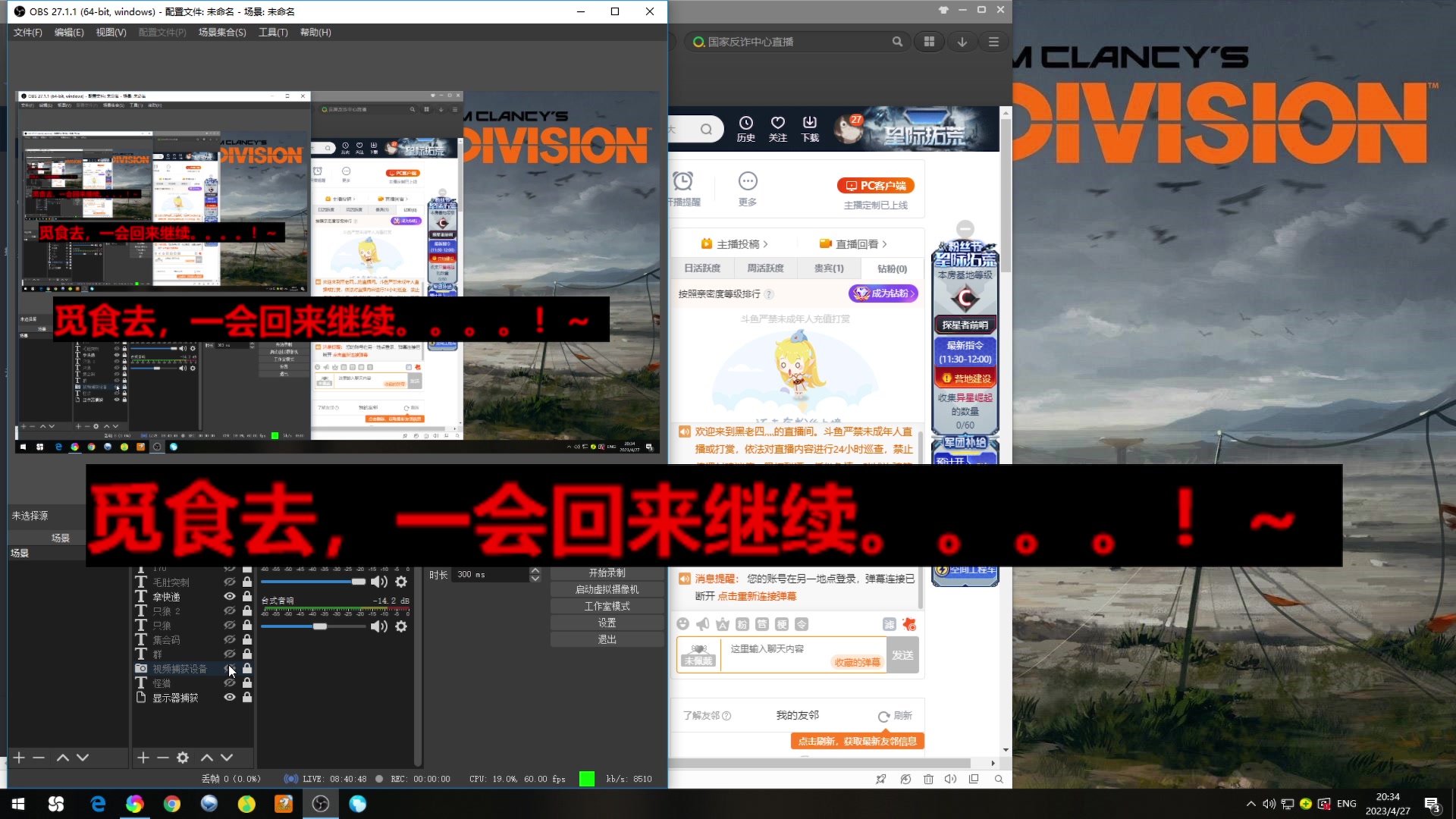The width and height of the screenshot is (1456, 819).
Task: Click the browser magnifier icon in the status bar
Action: point(999,779)
